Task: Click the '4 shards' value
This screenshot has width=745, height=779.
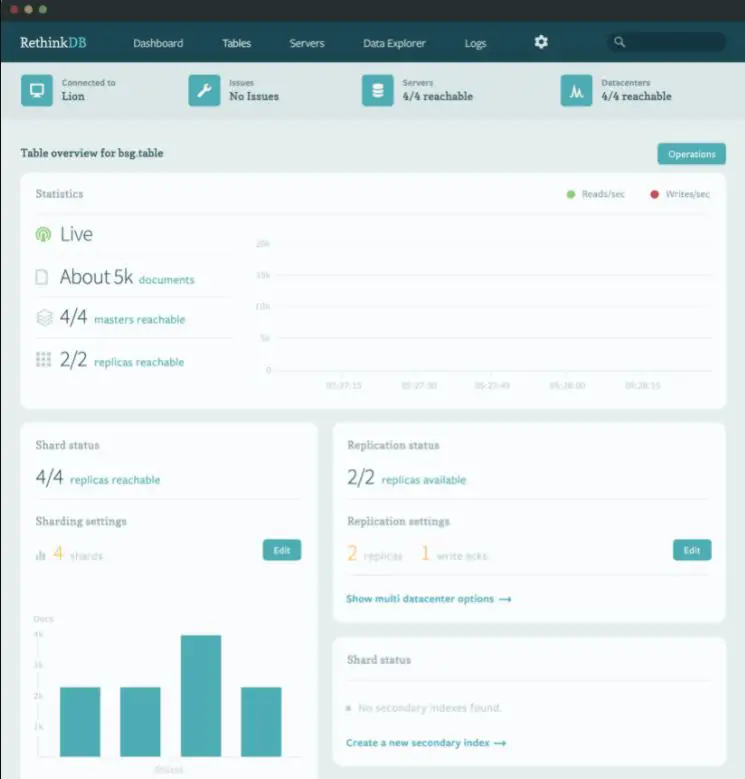Action: 78,553
